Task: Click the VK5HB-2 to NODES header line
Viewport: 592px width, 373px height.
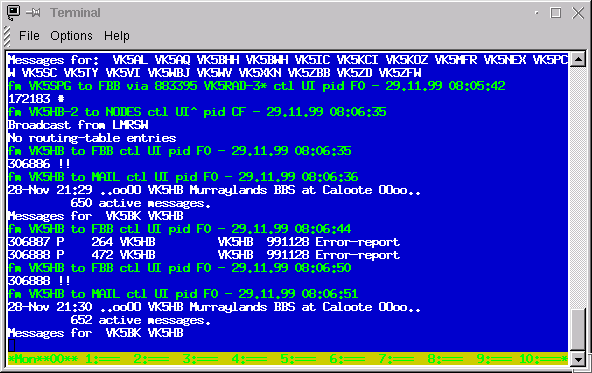Action: [x=197, y=112]
